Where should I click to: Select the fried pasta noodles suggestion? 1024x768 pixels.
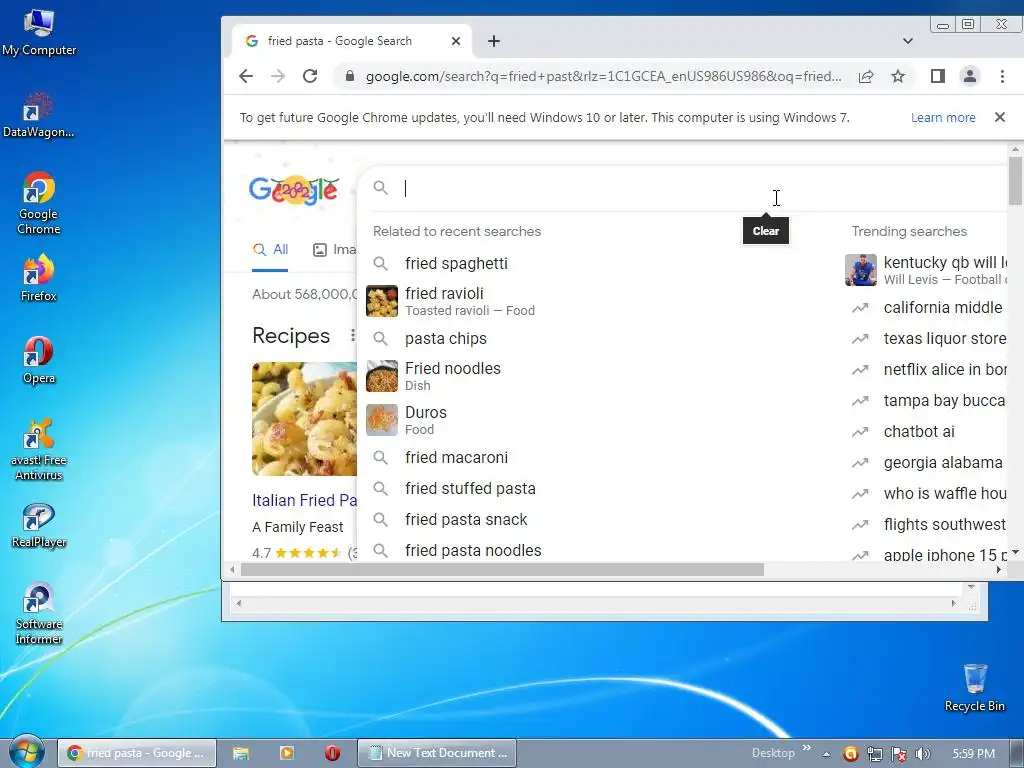click(x=473, y=551)
